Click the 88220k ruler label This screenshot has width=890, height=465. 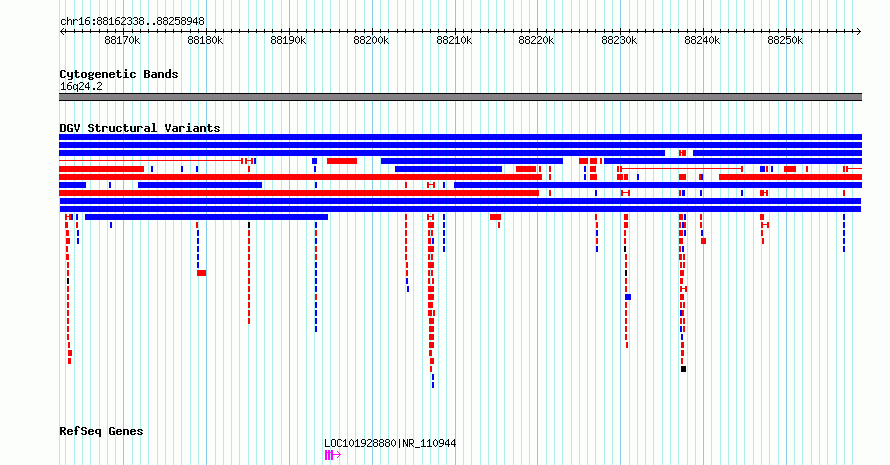(x=537, y=40)
